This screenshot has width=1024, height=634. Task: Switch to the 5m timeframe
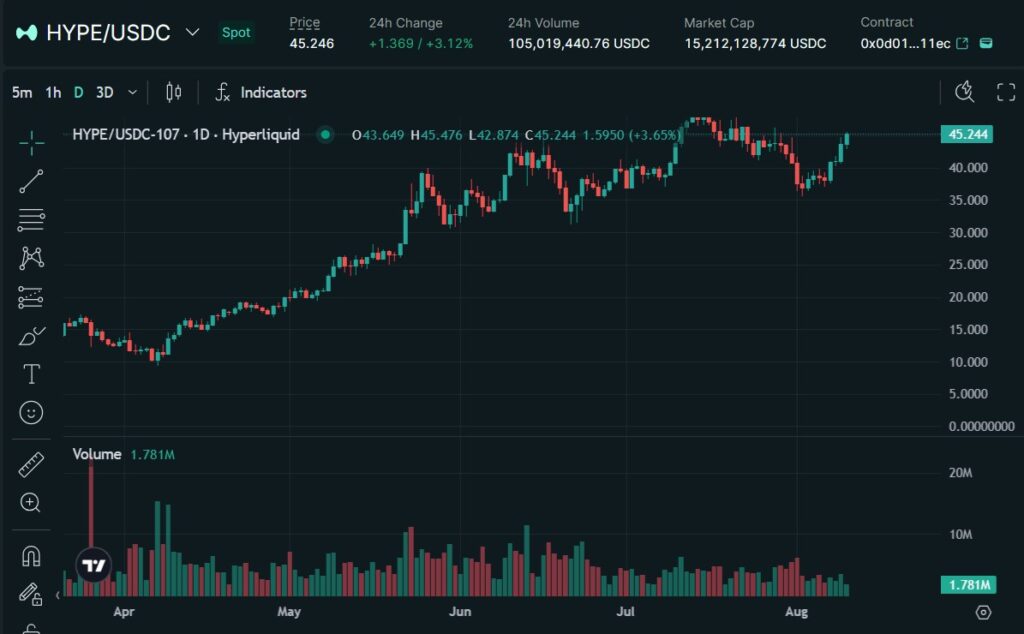[x=22, y=92]
